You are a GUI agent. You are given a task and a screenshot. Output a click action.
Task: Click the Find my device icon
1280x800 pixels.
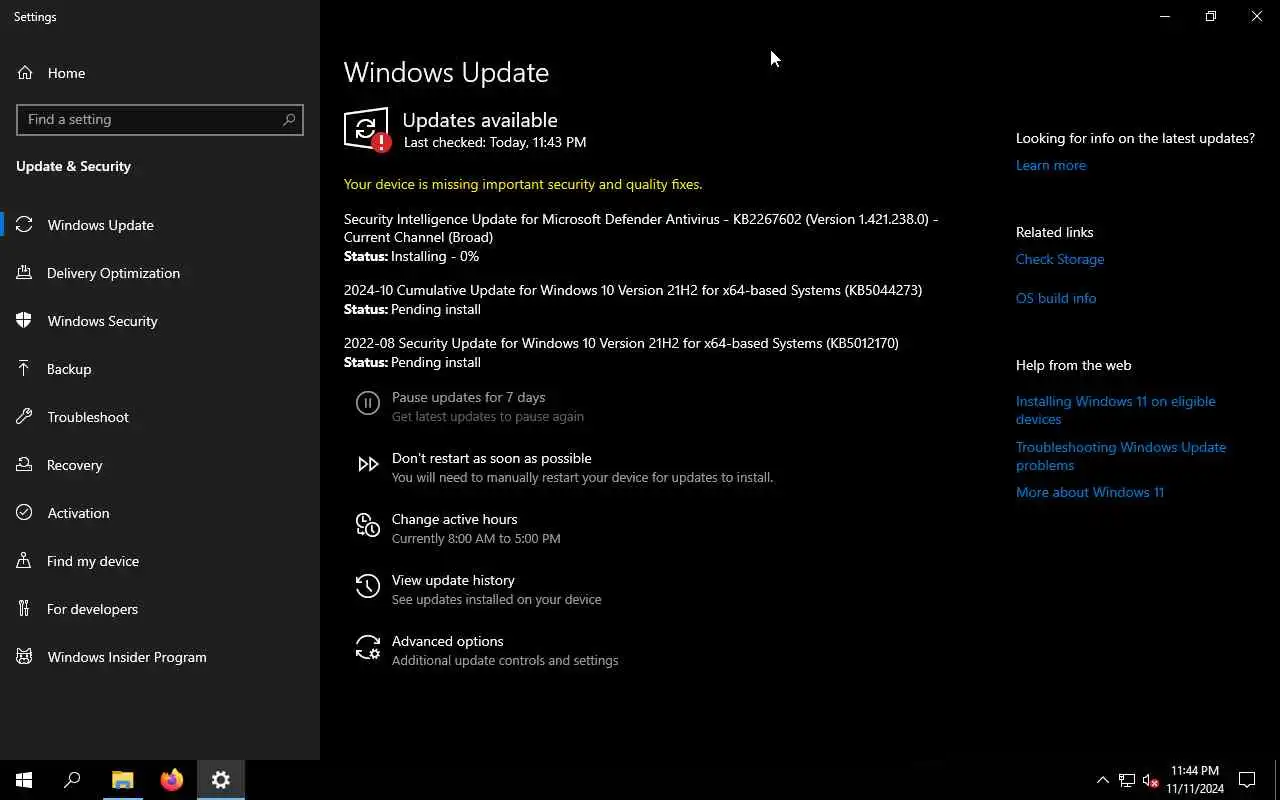point(25,561)
